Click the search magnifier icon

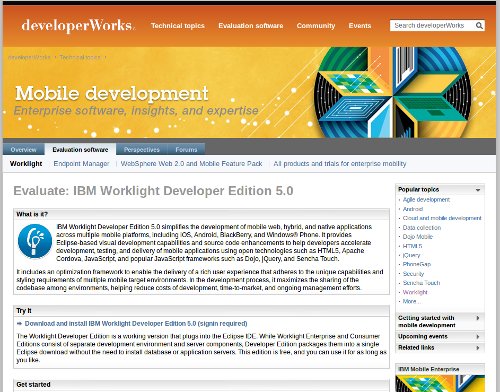pyautogui.click(x=479, y=26)
